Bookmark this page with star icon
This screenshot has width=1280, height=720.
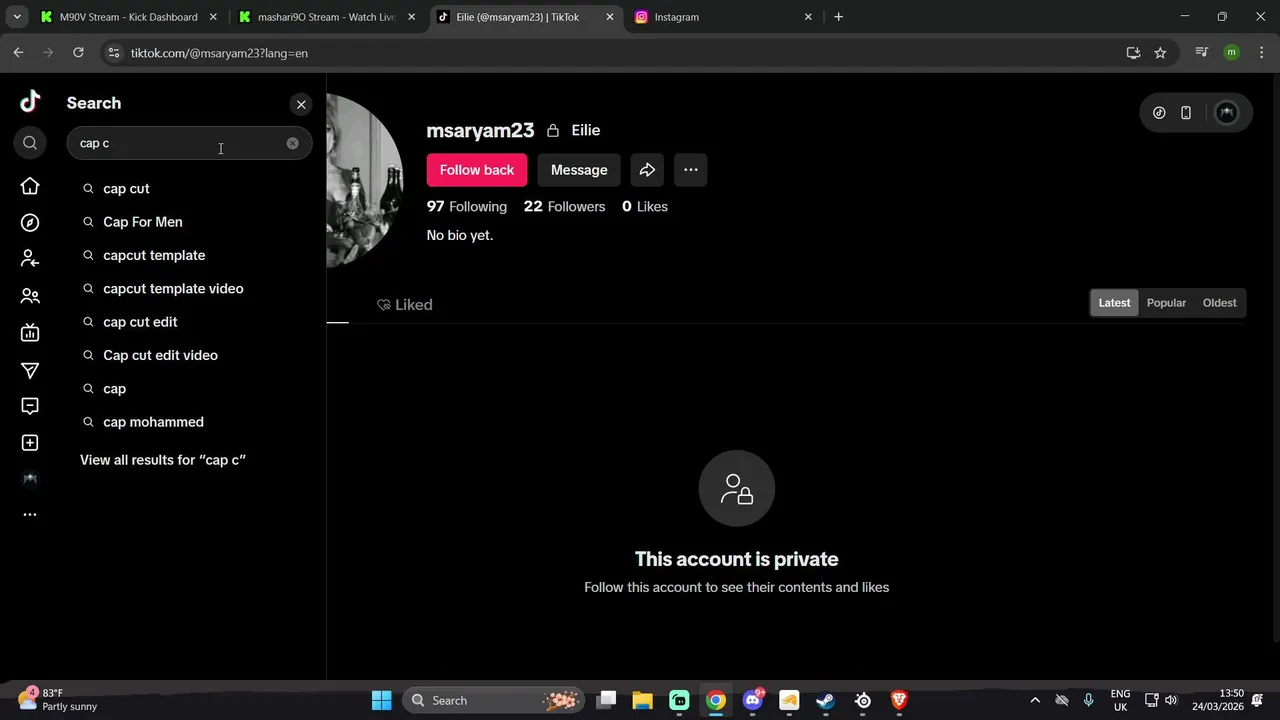pos(1160,53)
